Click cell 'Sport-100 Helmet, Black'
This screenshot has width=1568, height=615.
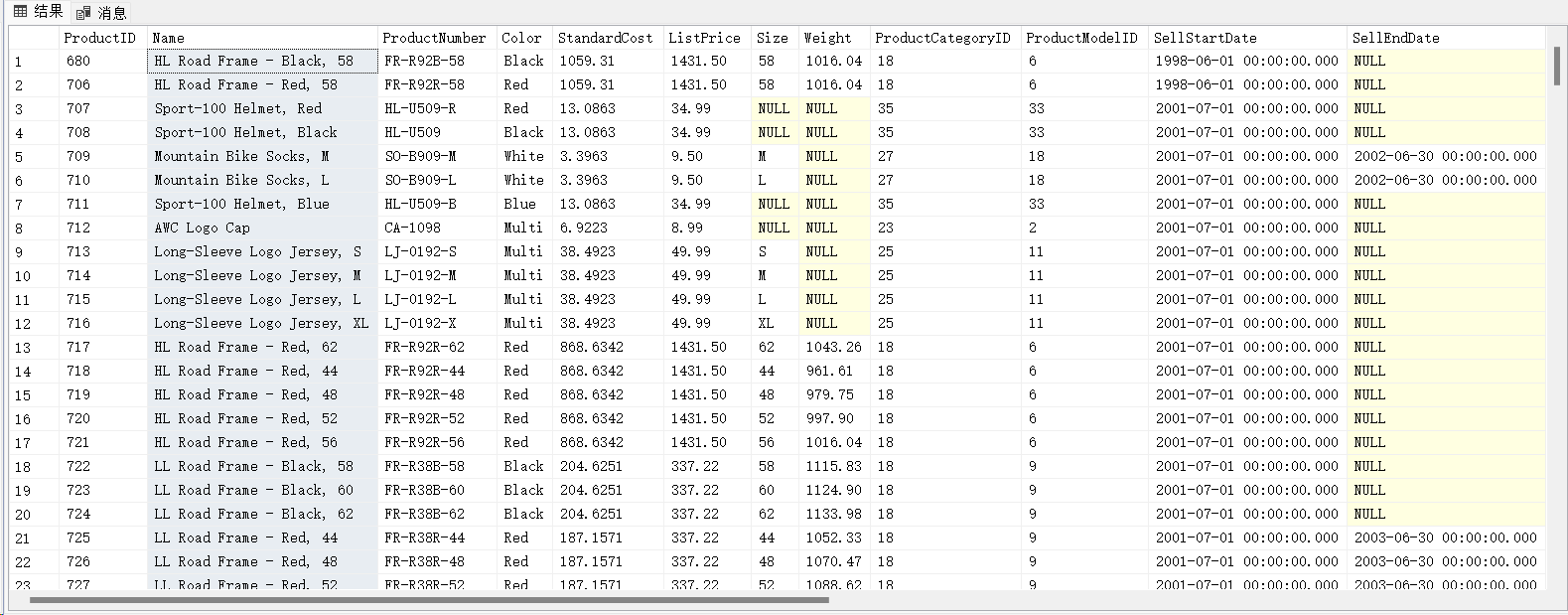262,132
